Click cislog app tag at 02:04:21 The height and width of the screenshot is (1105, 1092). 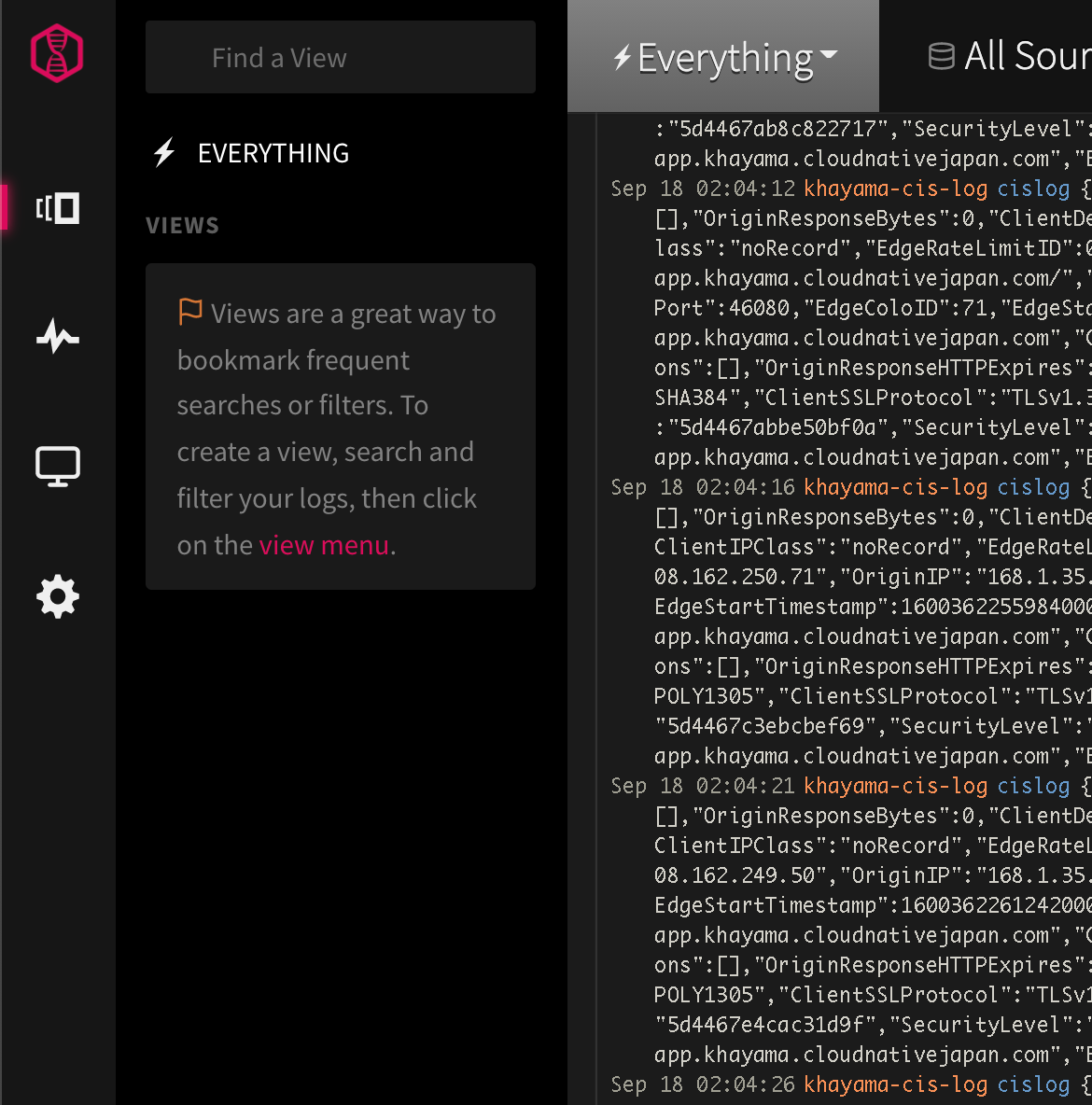[1033, 786]
